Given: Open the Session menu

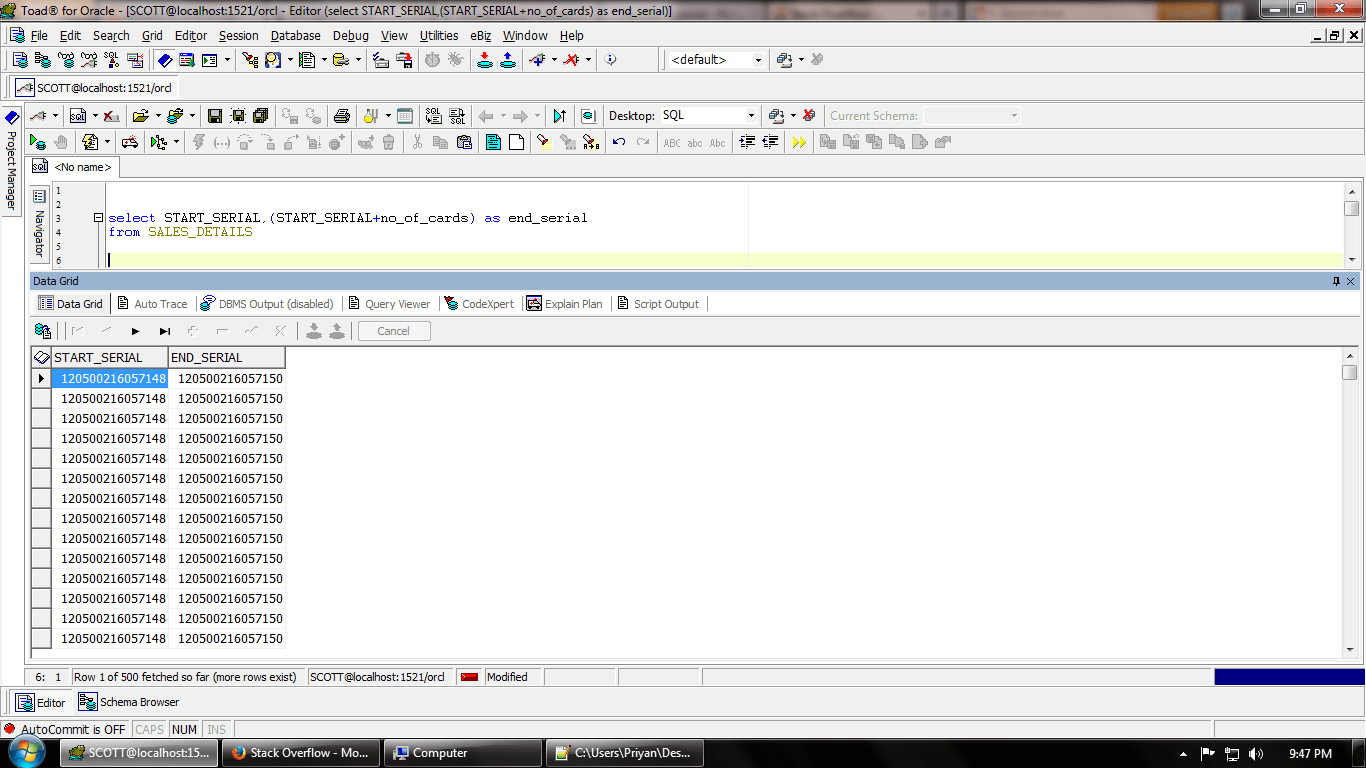Looking at the screenshot, I should point(239,35).
